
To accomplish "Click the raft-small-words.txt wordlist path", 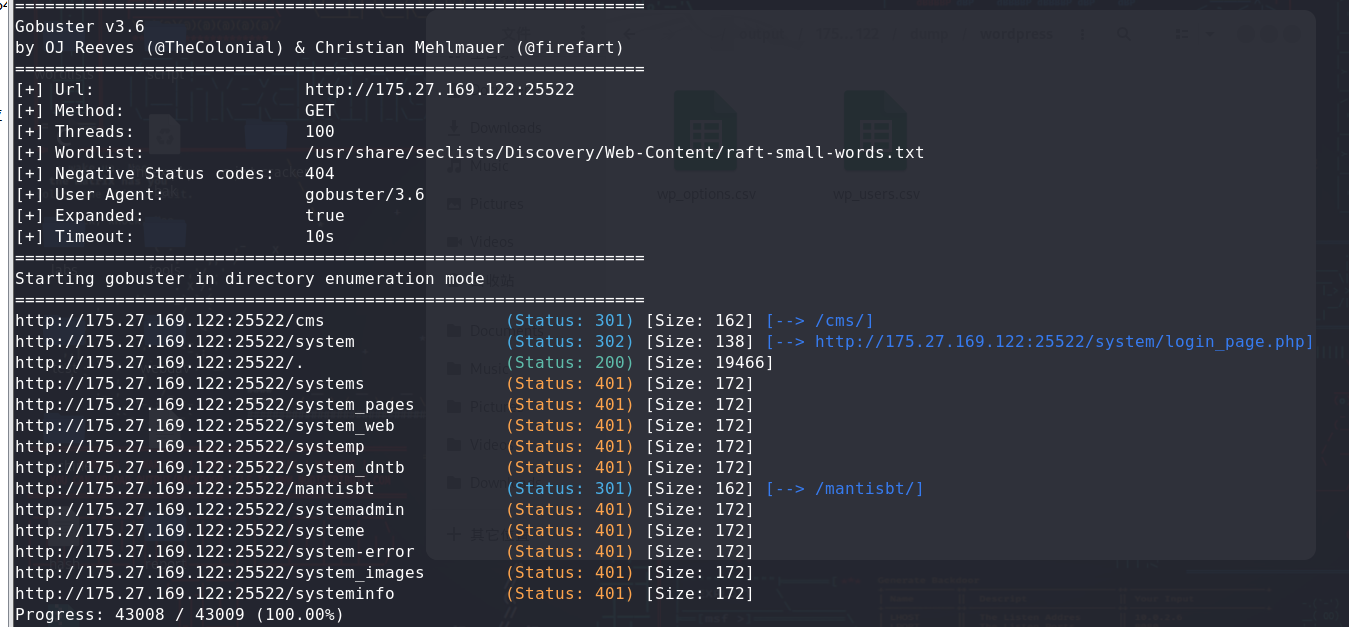I will (x=614, y=153).
